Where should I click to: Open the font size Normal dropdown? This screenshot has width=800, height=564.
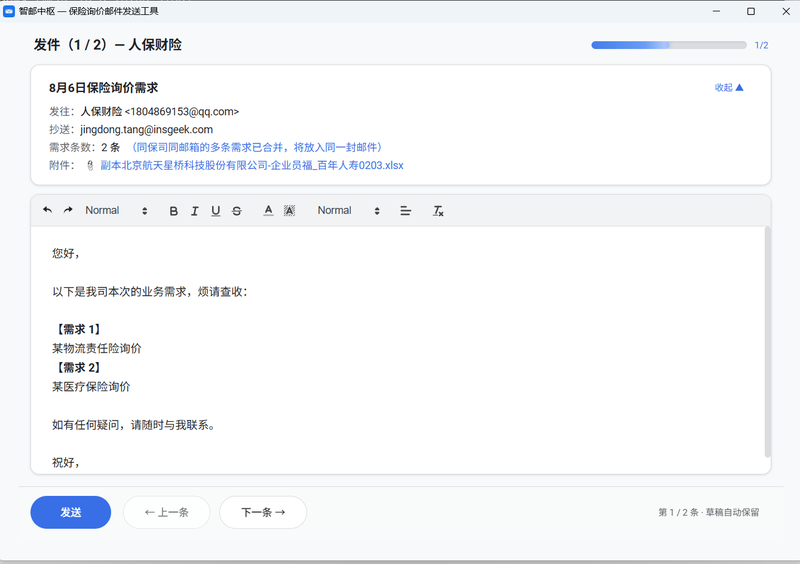pyautogui.click(x=349, y=211)
